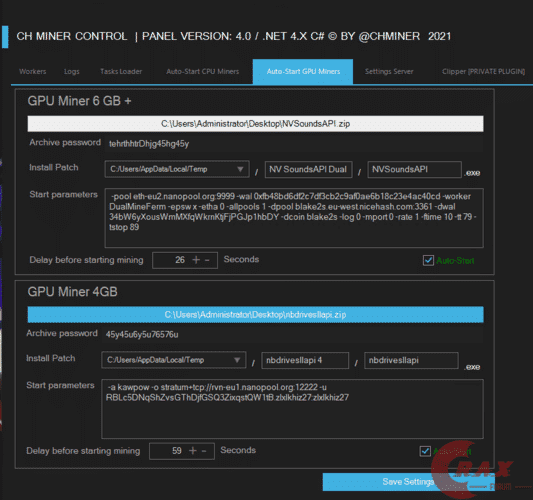Expand 6 GB miner install path dropdown

pos(240,169)
